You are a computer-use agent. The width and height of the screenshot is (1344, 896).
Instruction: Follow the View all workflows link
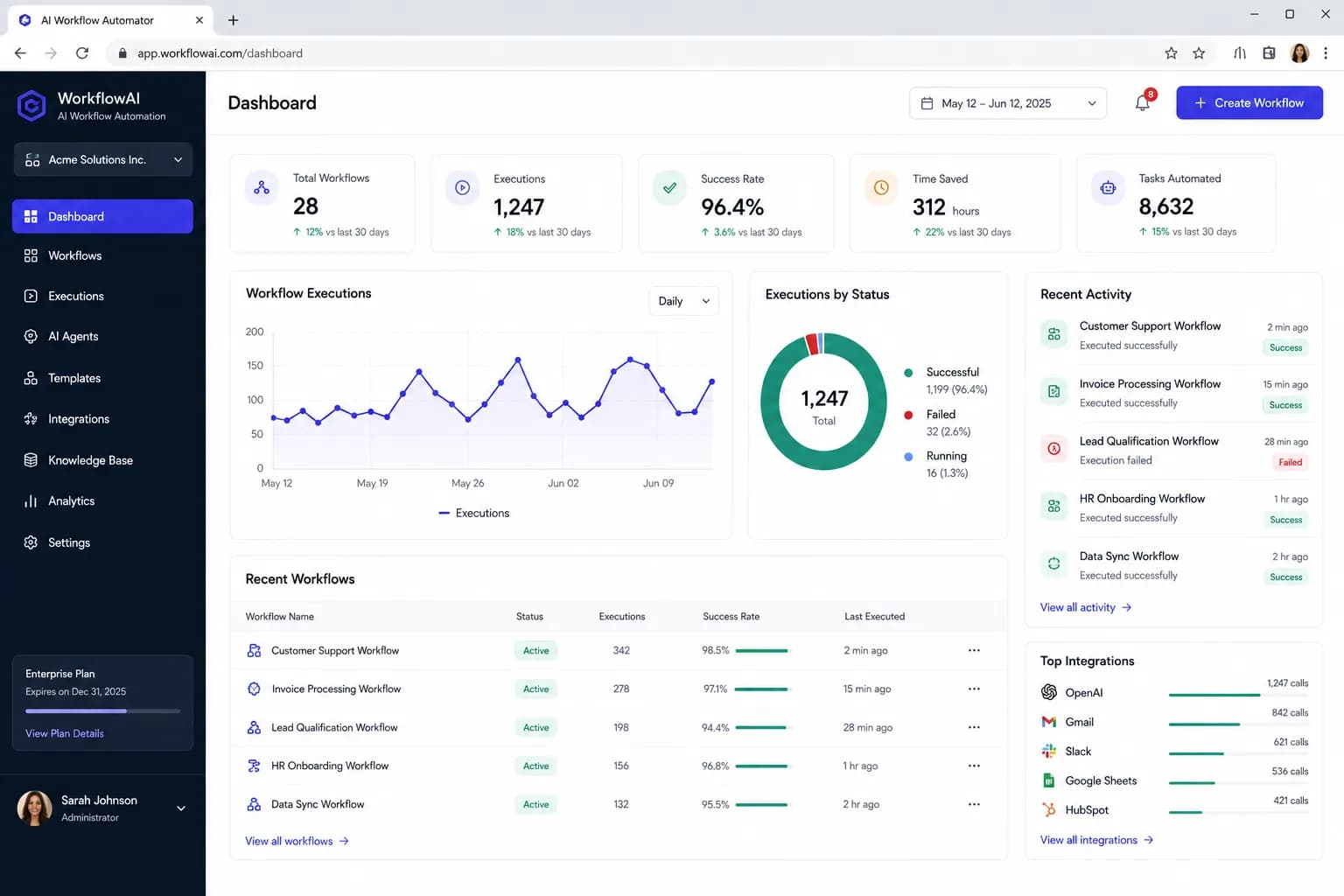pos(297,841)
